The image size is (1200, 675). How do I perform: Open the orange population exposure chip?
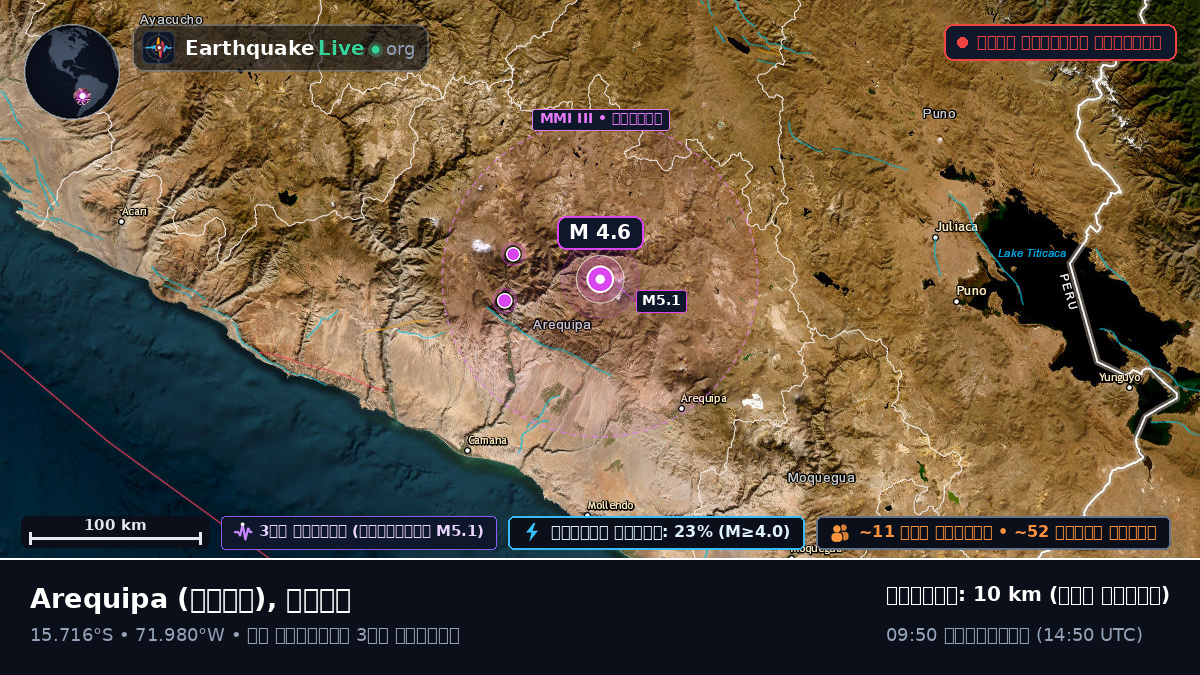(994, 532)
